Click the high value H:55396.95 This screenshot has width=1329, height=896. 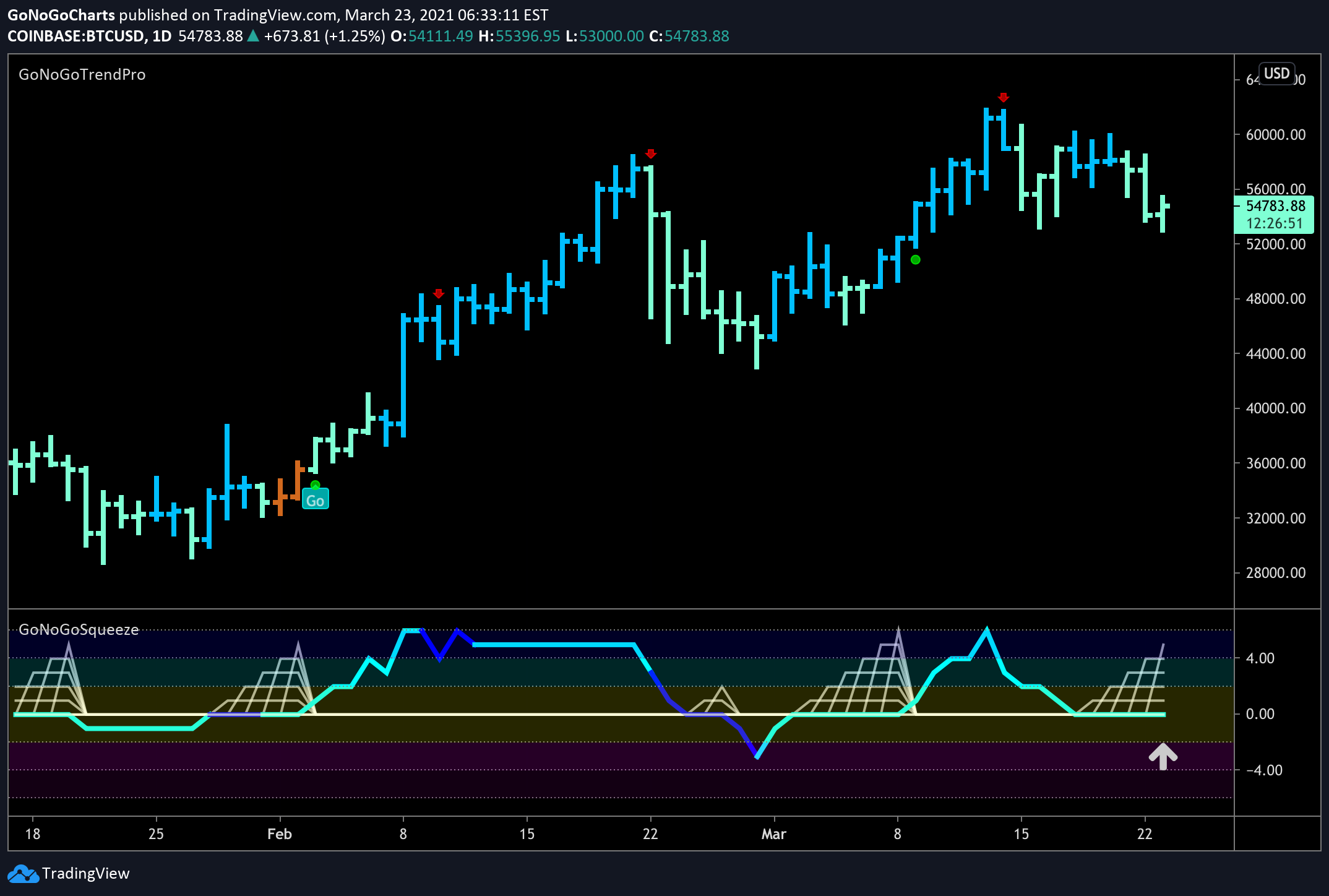(x=519, y=36)
